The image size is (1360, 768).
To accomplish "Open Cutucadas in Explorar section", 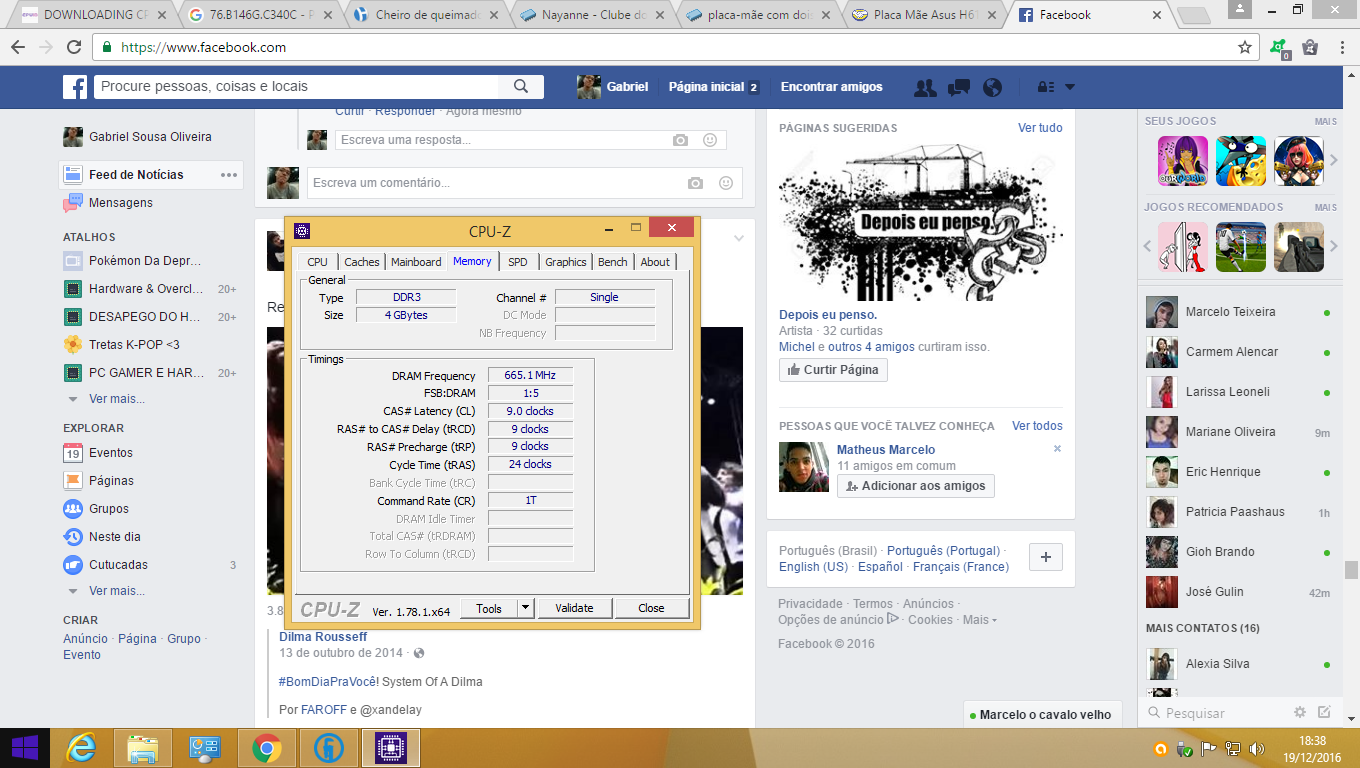I will point(118,565).
